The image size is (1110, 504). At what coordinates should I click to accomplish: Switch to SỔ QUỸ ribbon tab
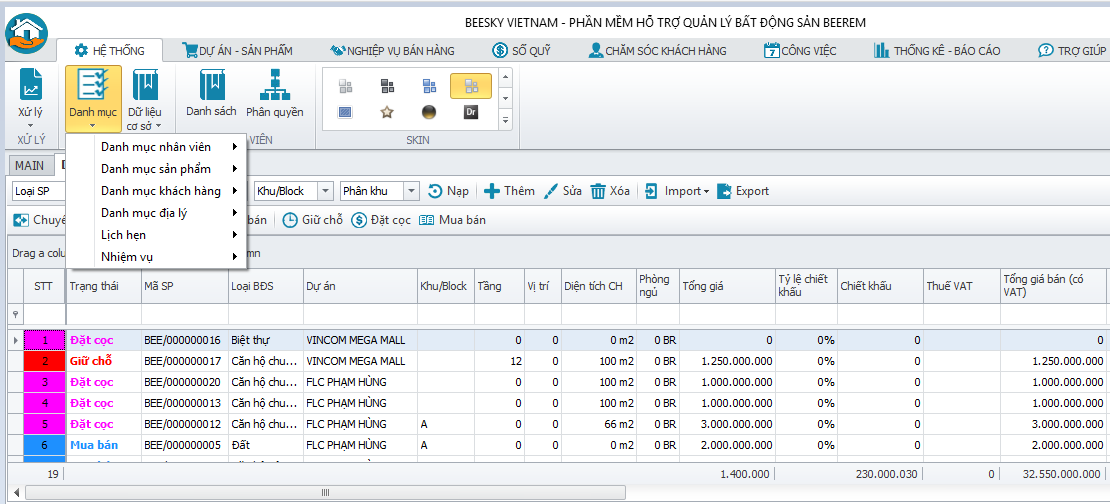point(522,51)
